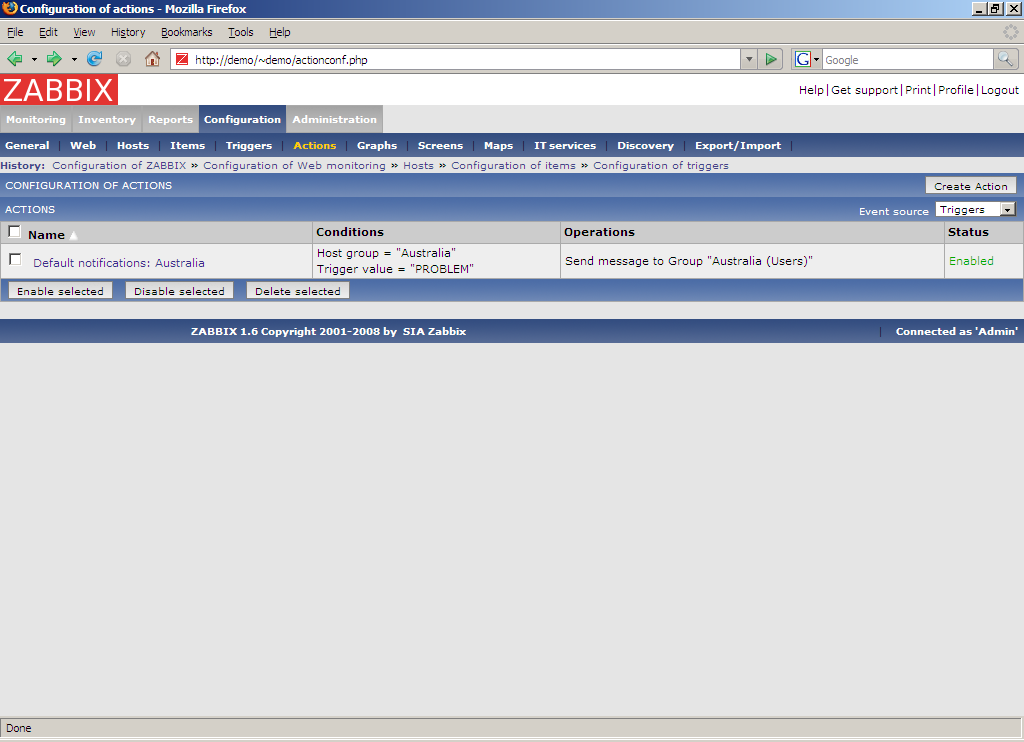1024x742 pixels.
Task: Click the Get support link
Action: point(865,90)
